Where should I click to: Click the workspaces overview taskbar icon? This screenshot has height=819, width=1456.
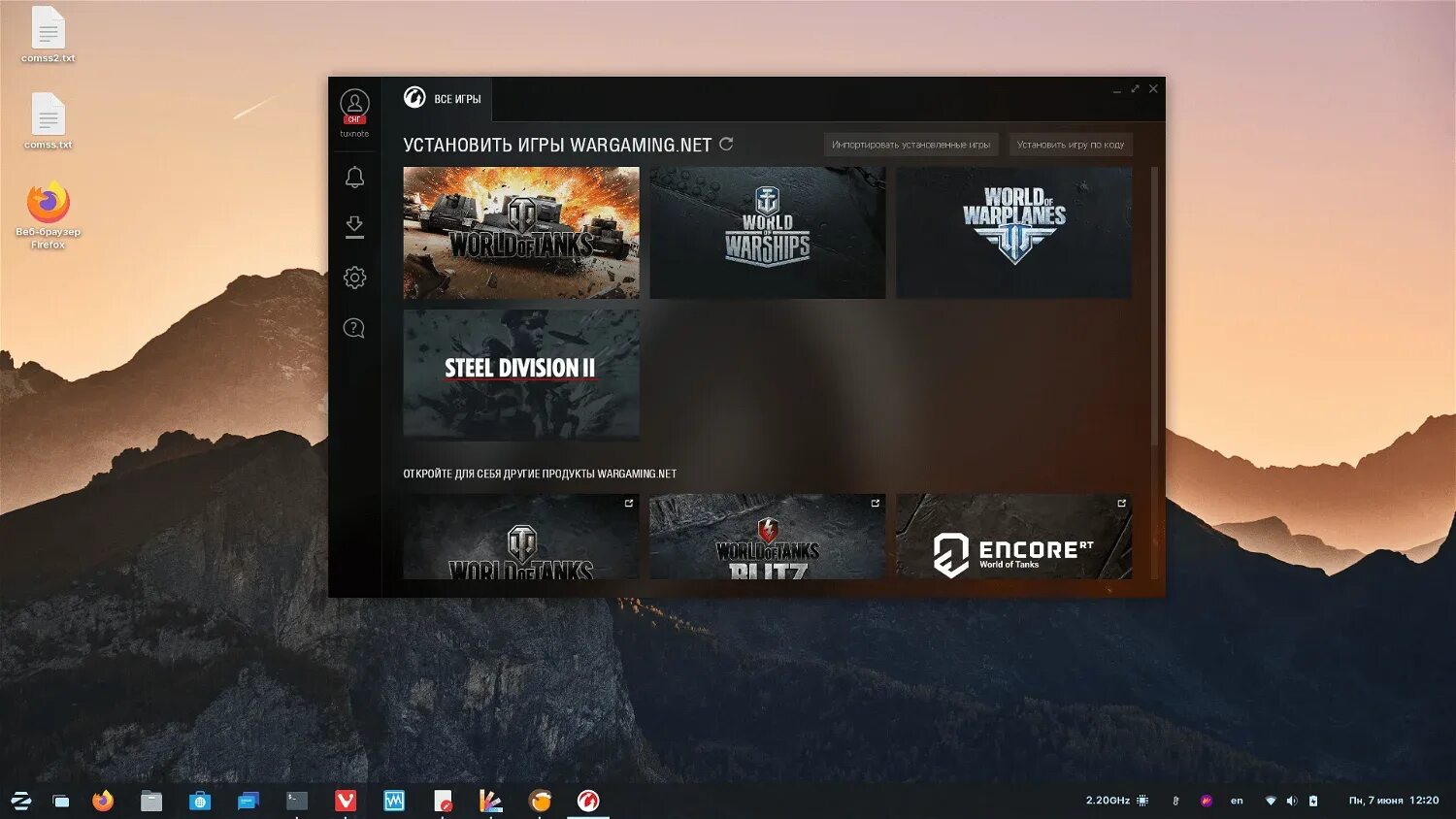tap(61, 802)
